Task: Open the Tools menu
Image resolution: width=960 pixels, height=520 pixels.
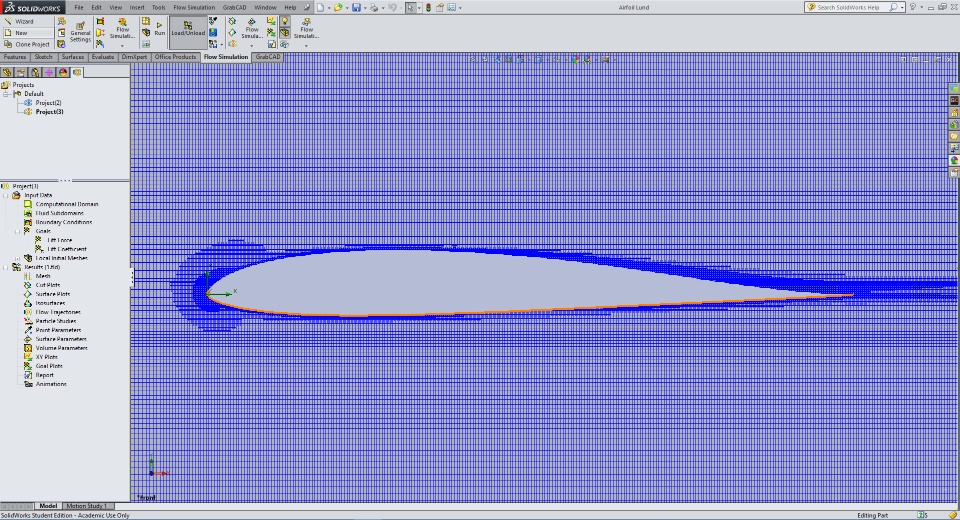Action: click(159, 7)
